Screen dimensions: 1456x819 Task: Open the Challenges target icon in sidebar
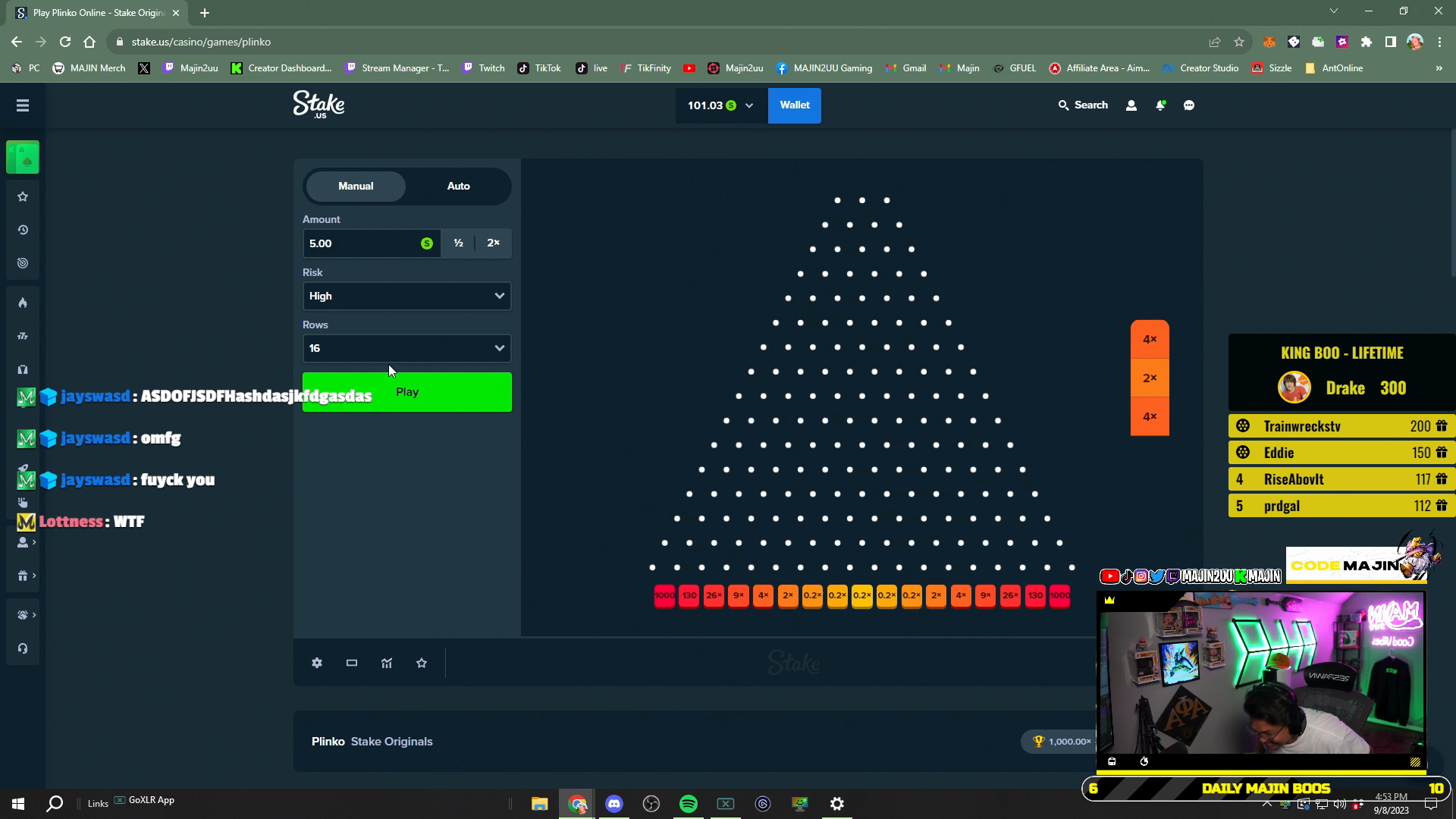[x=23, y=263]
